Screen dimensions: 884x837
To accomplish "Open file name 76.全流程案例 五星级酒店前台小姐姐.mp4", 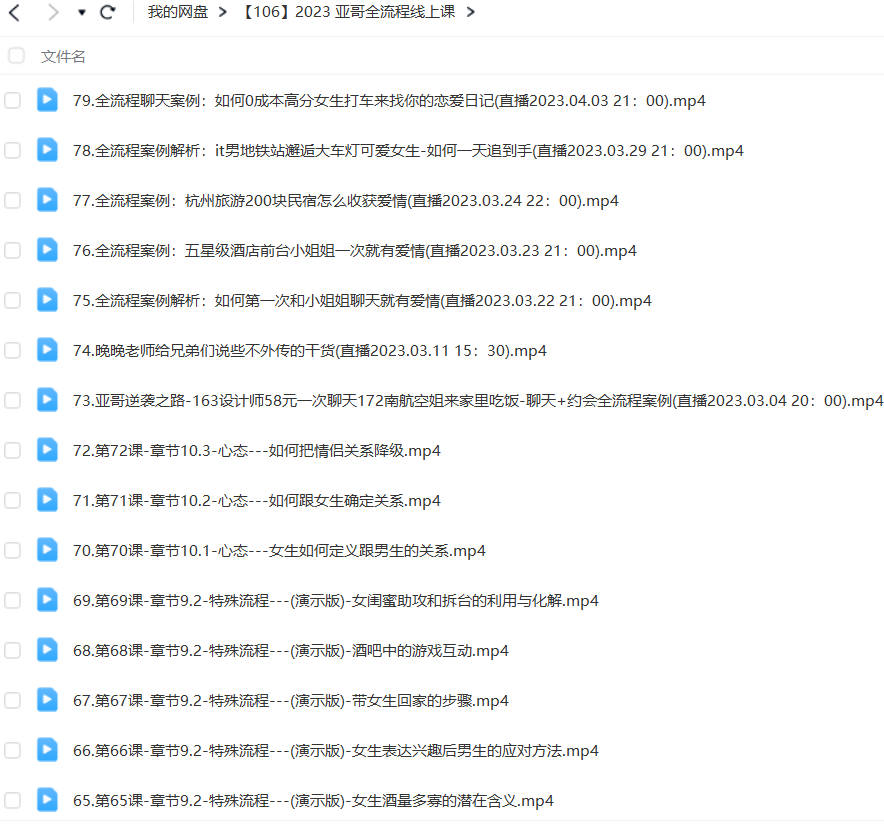I will coord(355,251).
